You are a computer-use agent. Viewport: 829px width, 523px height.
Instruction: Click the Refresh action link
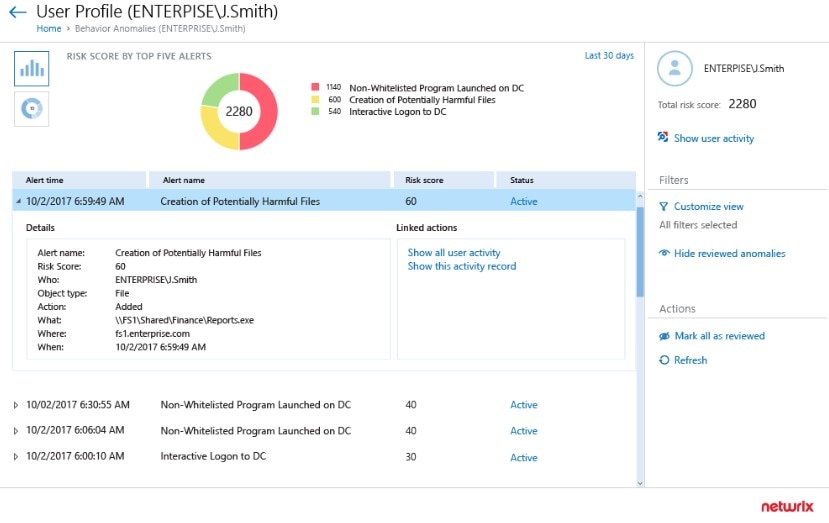690,360
